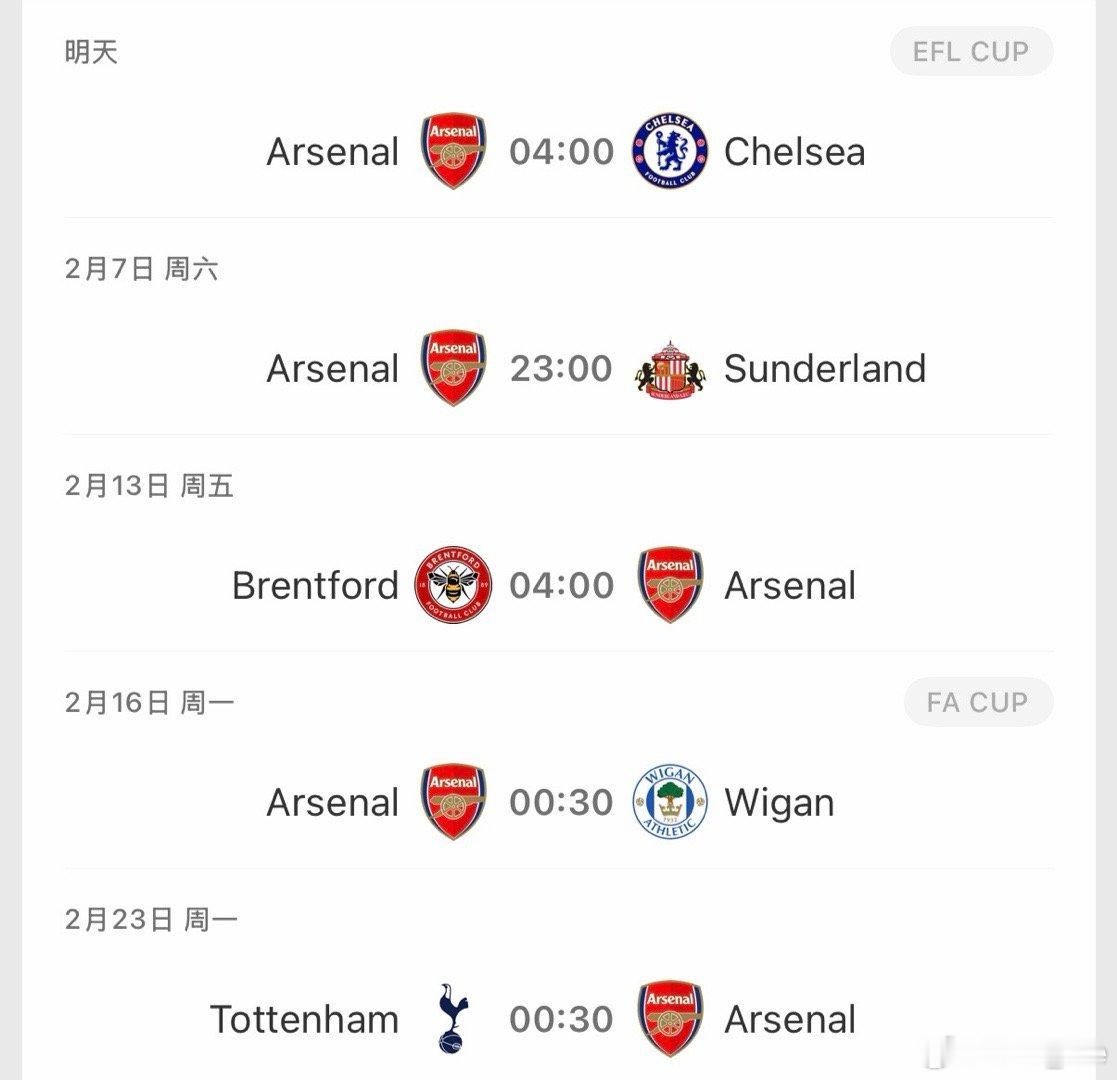Image resolution: width=1117 pixels, height=1080 pixels.
Task: Click Arsenal crest in Tottenham fixture
Action: pos(670,1019)
